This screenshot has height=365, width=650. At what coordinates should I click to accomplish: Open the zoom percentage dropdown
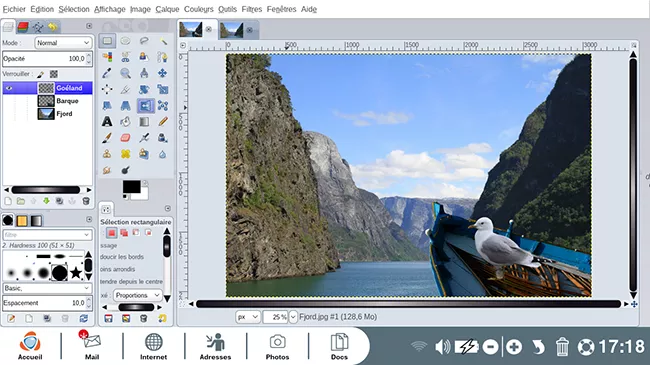(x=293, y=317)
